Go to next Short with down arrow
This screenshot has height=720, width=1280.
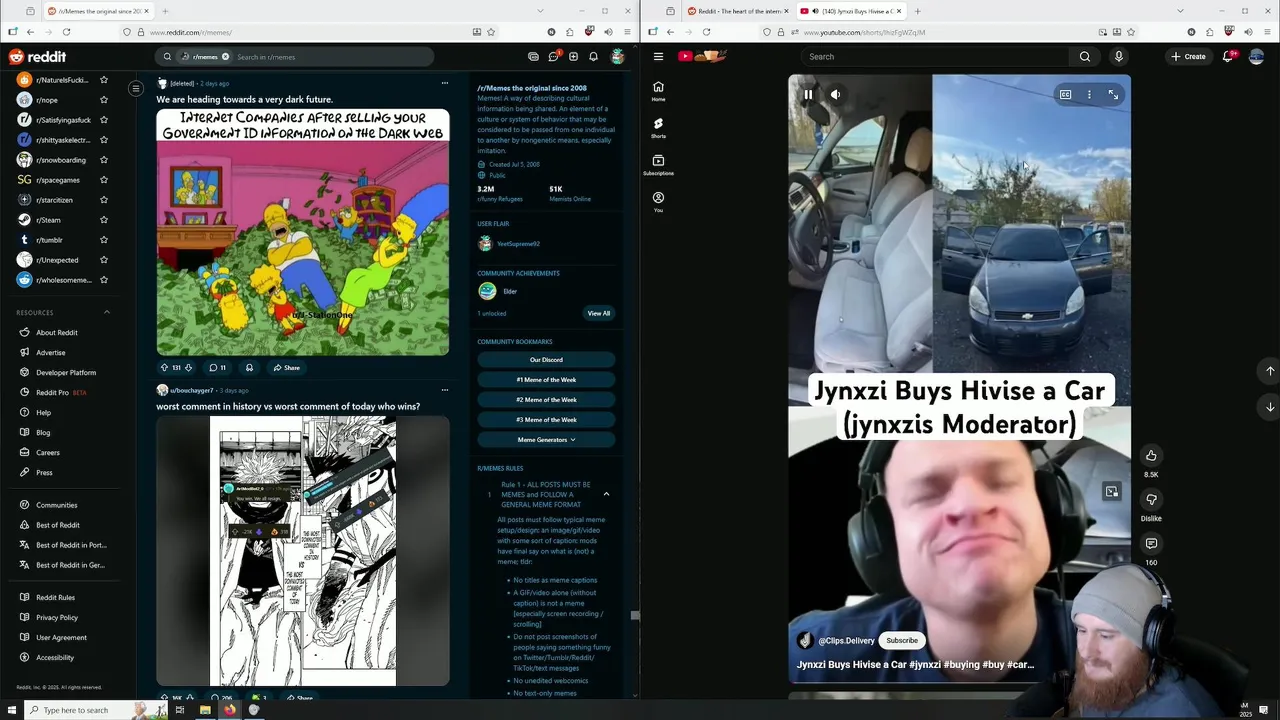1270,407
